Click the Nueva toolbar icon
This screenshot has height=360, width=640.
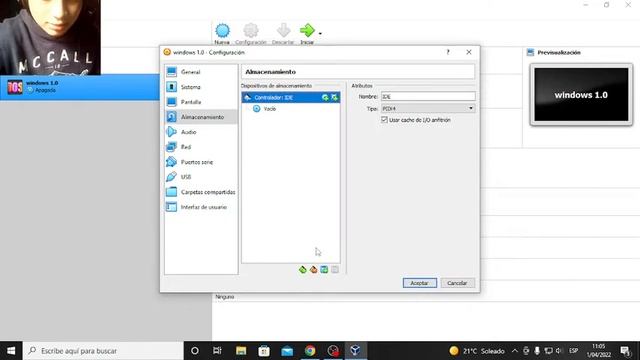pyautogui.click(x=222, y=31)
